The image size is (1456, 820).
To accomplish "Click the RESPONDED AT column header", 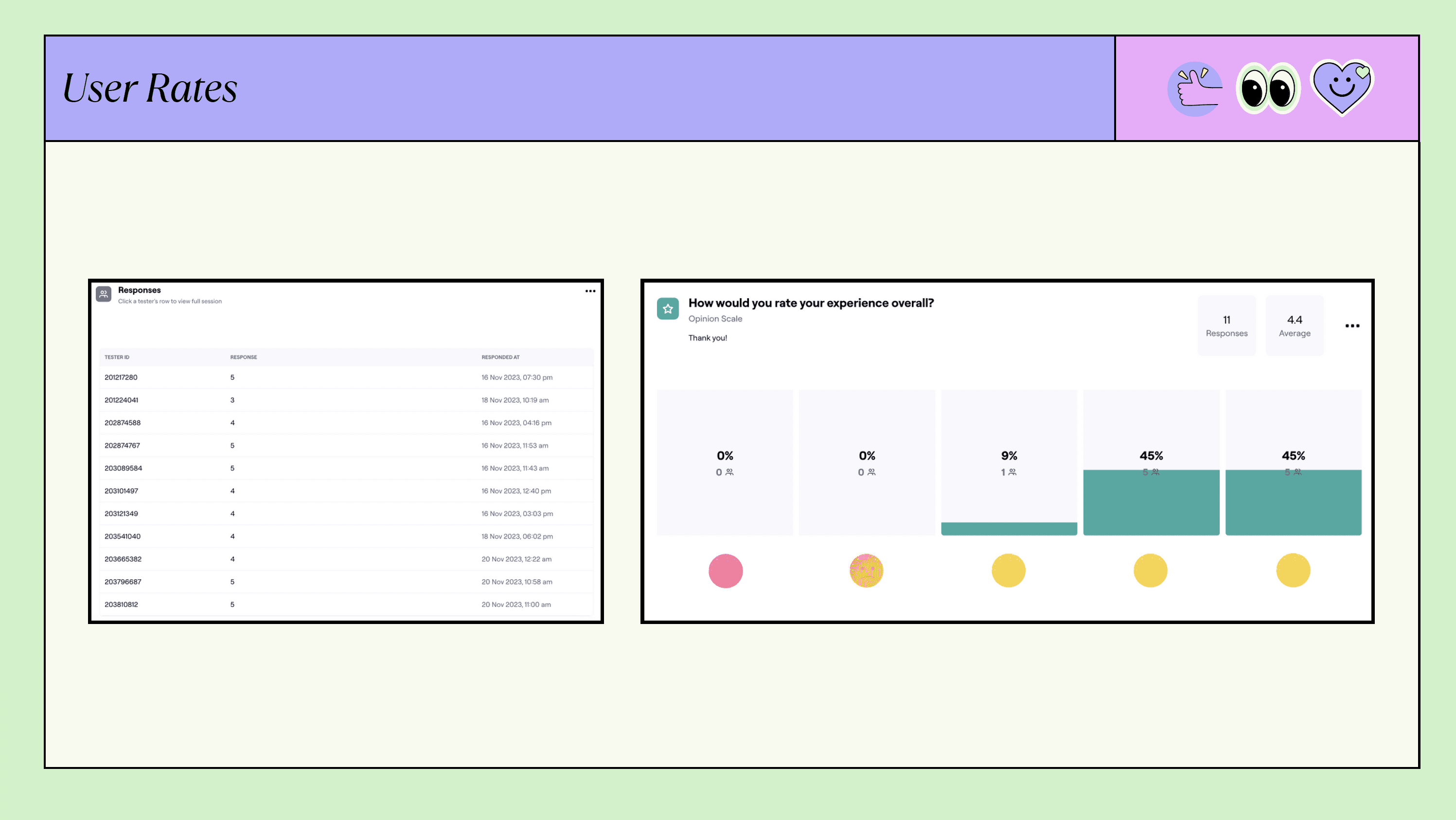I will pos(500,357).
